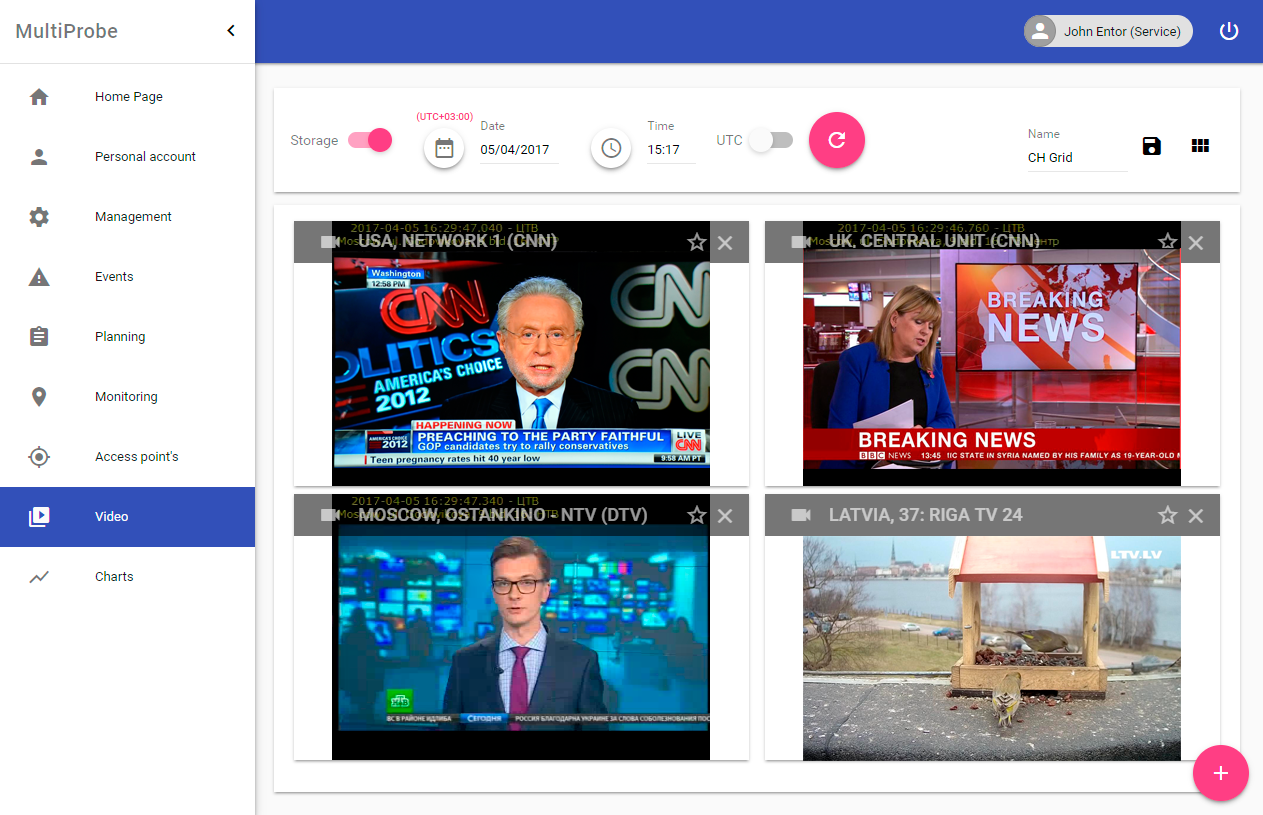Screen dimensions: 1263x815
Task: Open the Home Page menu item
Action: coord(127,97)
